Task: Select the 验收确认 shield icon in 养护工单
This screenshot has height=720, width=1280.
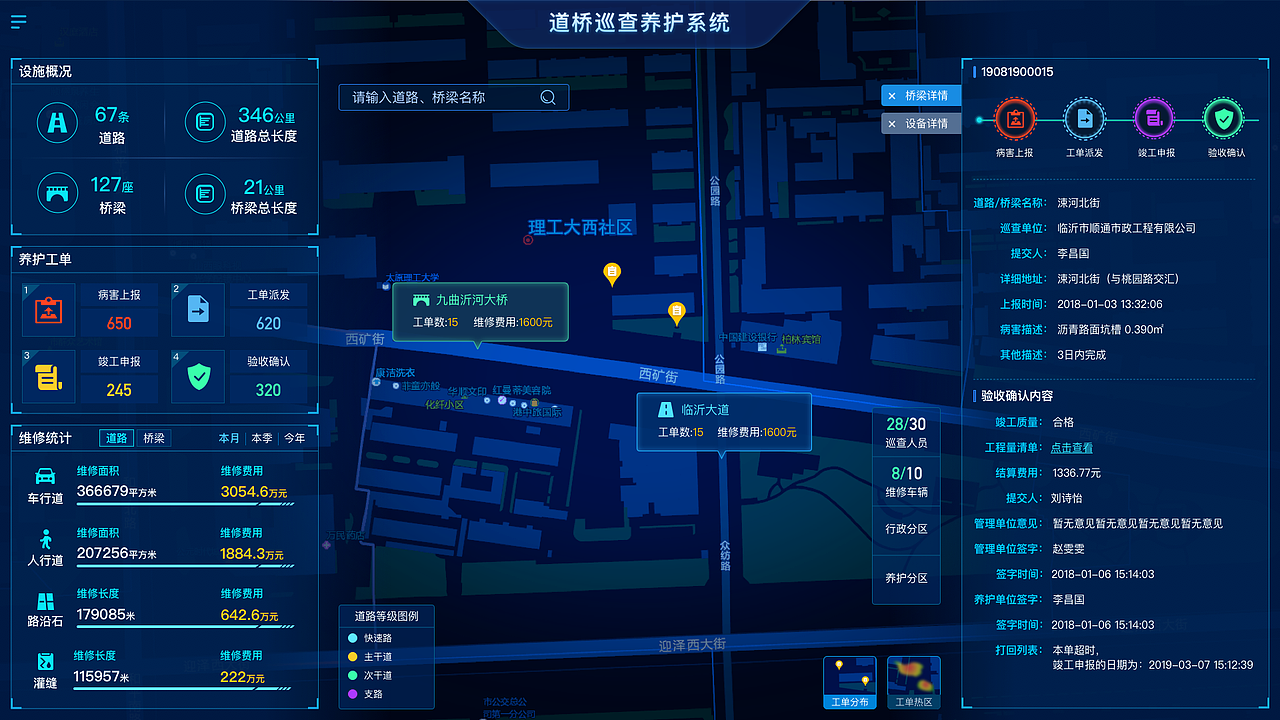Action: tap(197, 376)
